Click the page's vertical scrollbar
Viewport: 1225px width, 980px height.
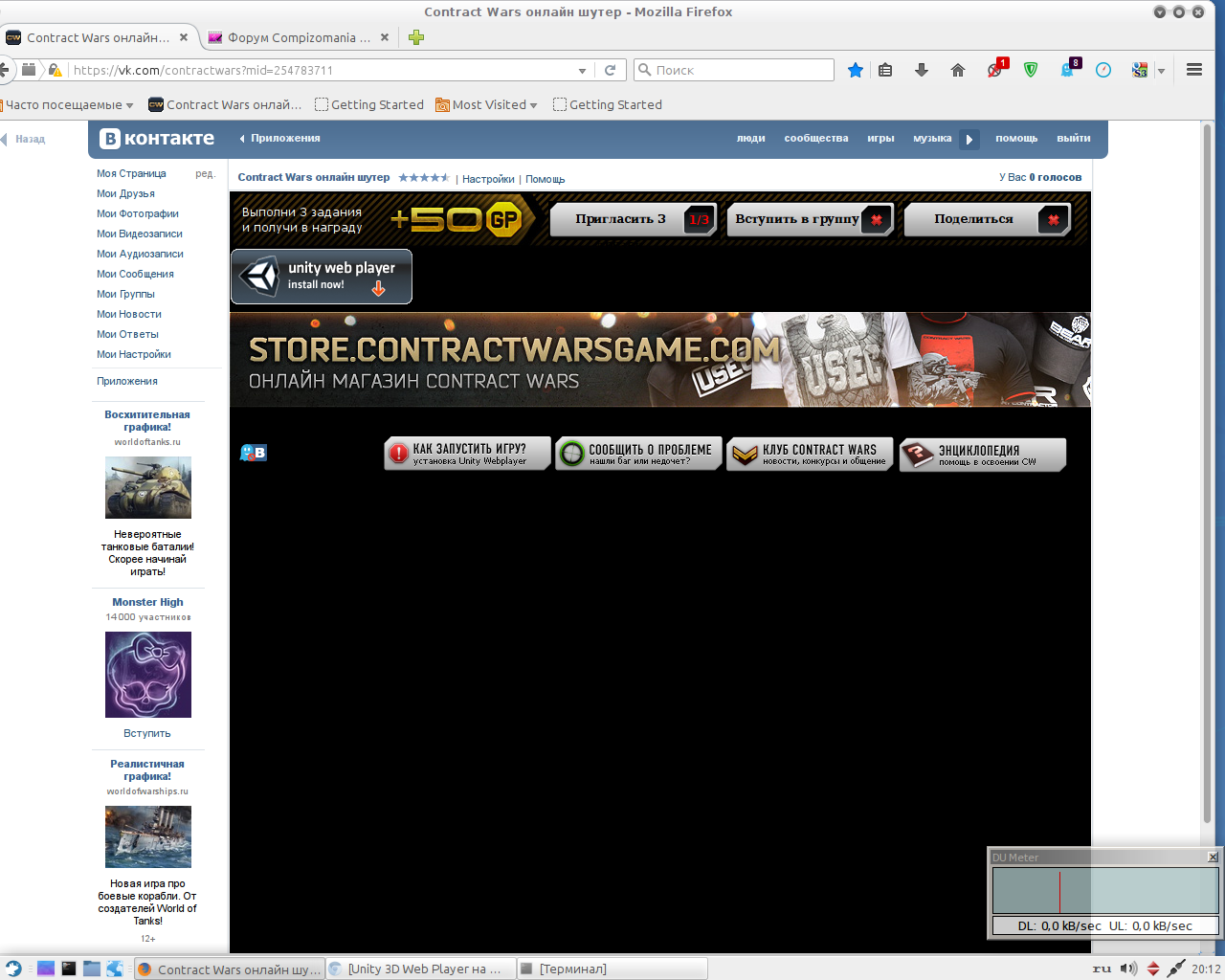(x=1207, y=479)
